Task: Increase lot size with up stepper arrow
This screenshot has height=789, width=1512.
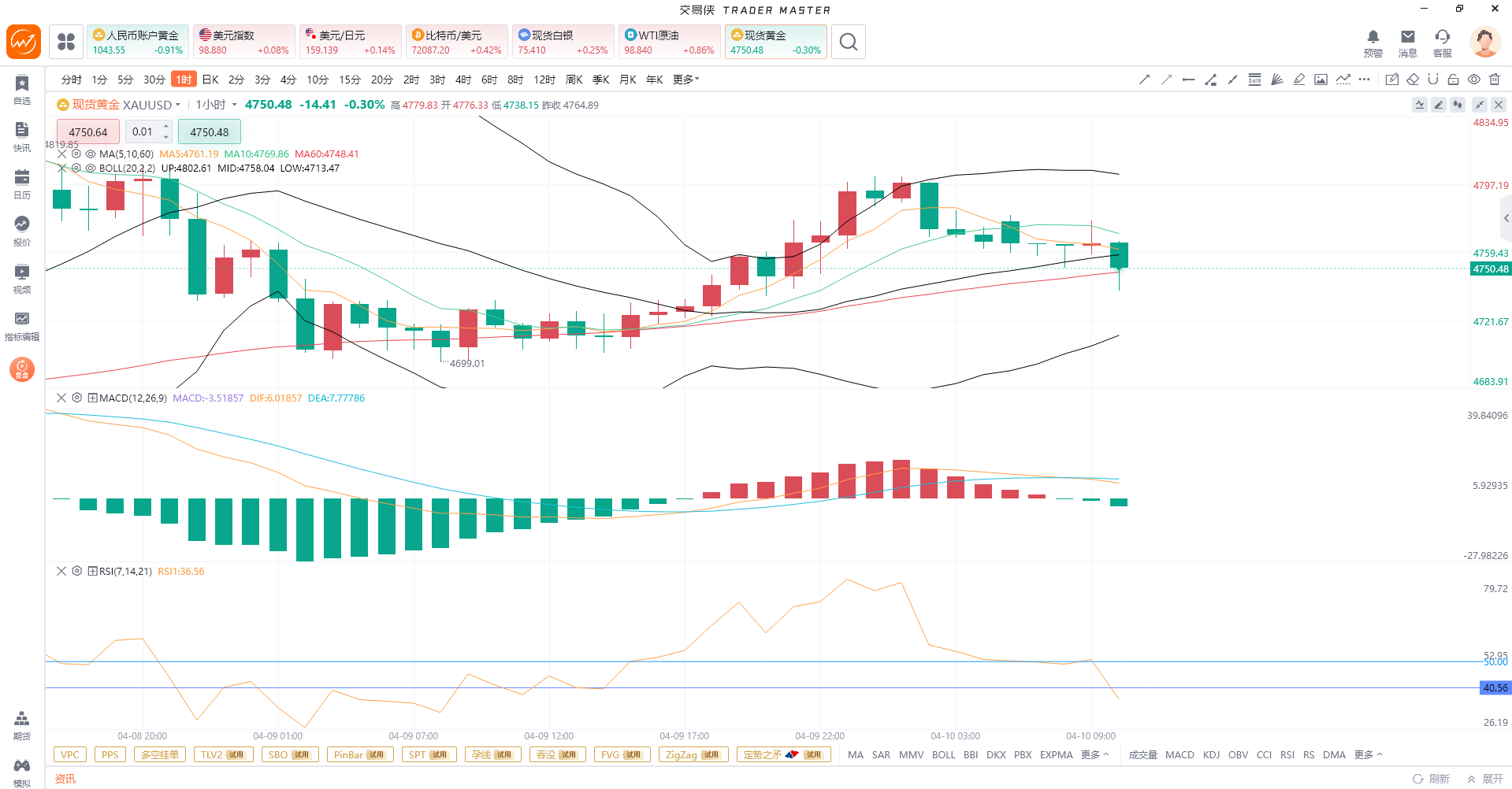Action: point(166,127)
